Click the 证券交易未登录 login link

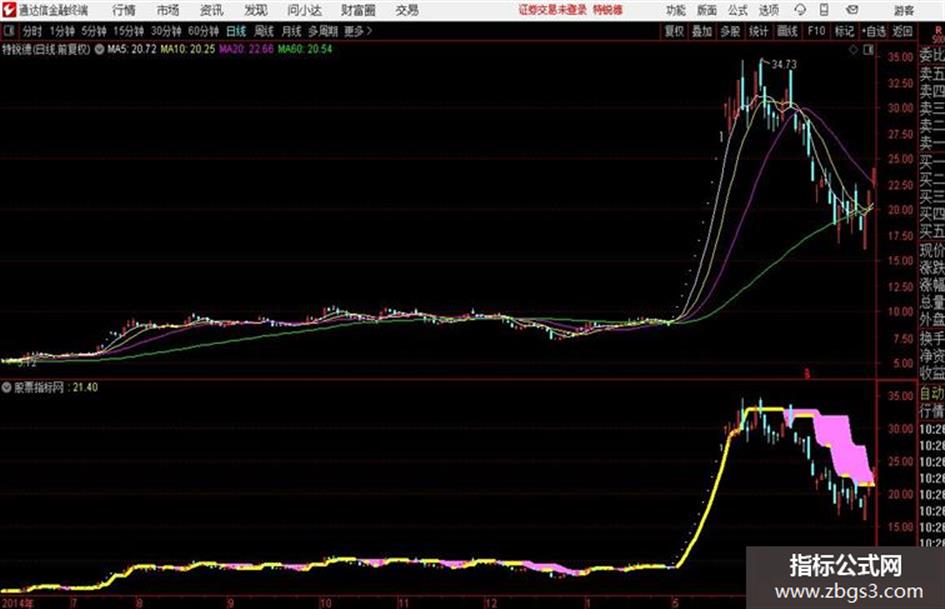click(x=553, y=10)
